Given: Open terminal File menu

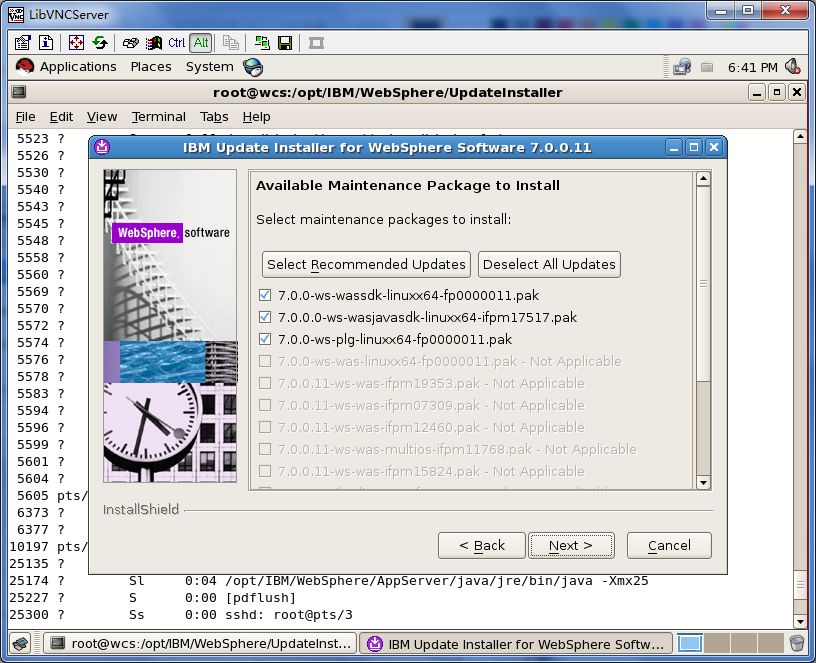Looking at the screenshot, I should tap(26, 117).
